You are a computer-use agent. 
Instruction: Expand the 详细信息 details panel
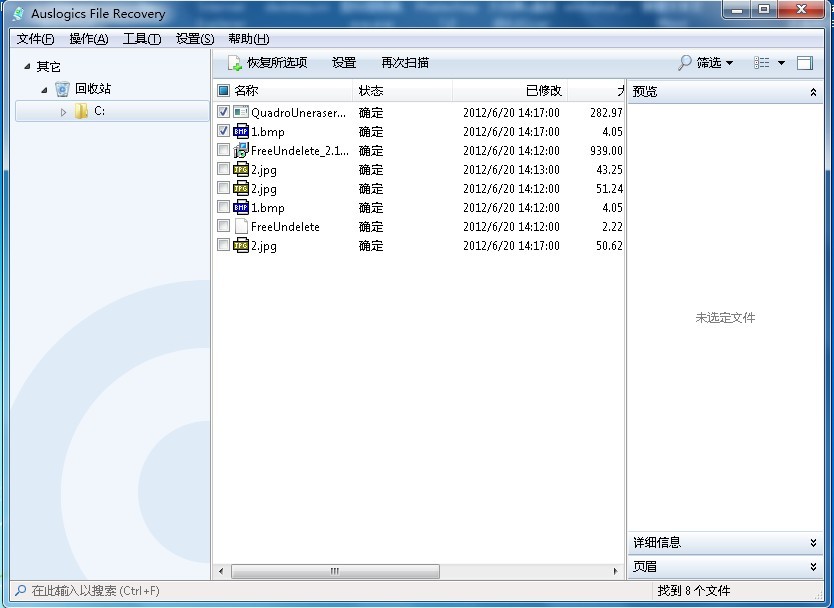[813, 543]
